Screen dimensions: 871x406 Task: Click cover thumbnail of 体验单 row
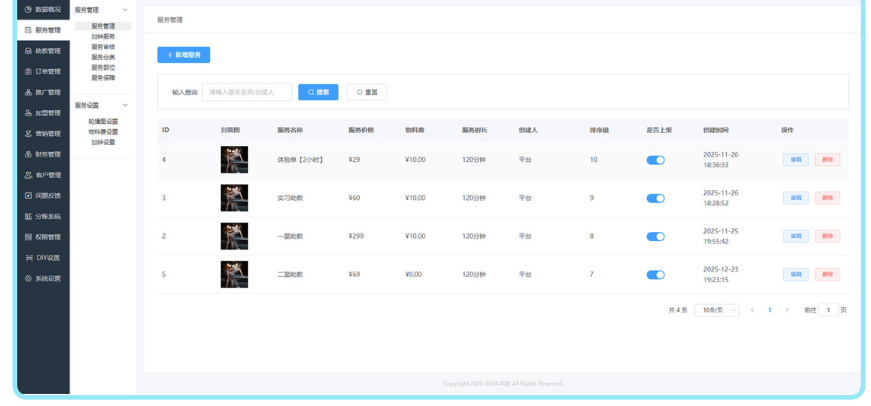point(234,160)
